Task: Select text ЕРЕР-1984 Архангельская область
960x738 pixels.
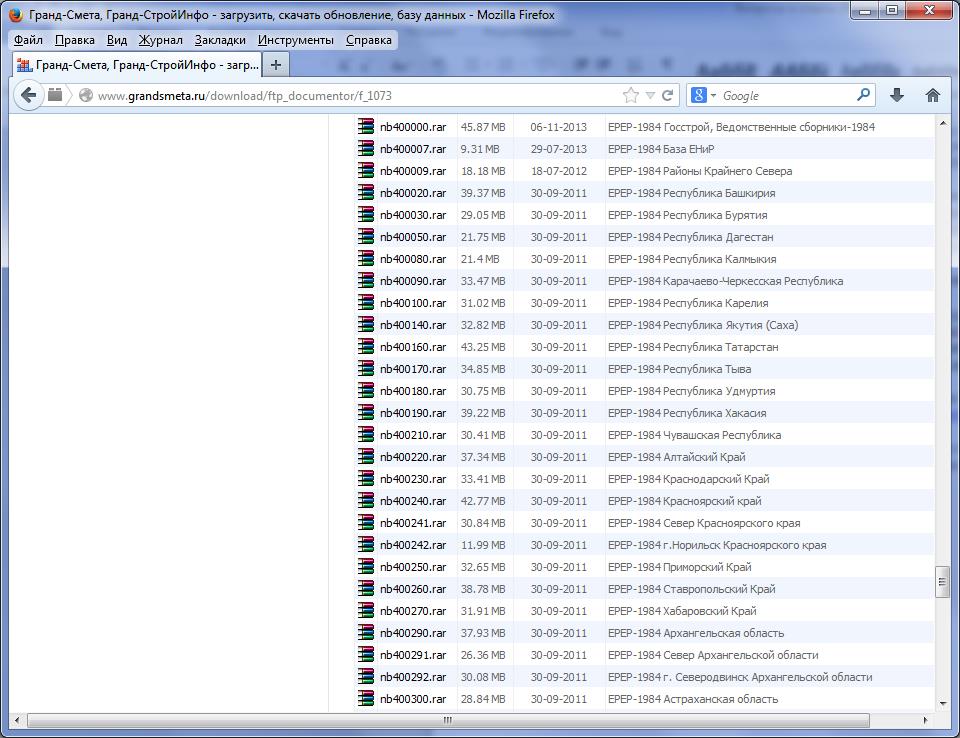Action: 696,633
